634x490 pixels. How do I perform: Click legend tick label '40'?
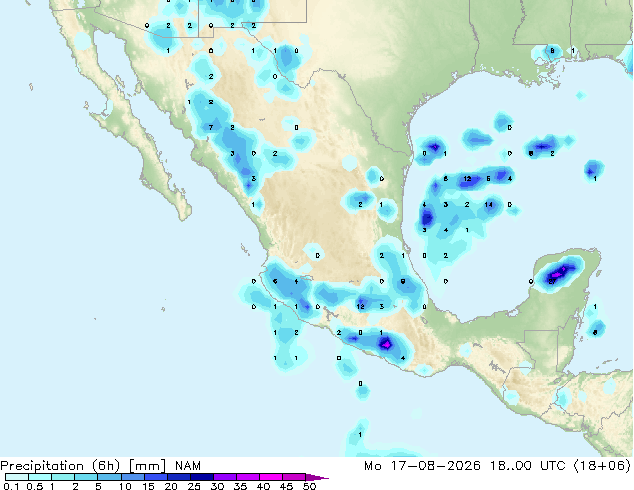(x=263, y=486)
